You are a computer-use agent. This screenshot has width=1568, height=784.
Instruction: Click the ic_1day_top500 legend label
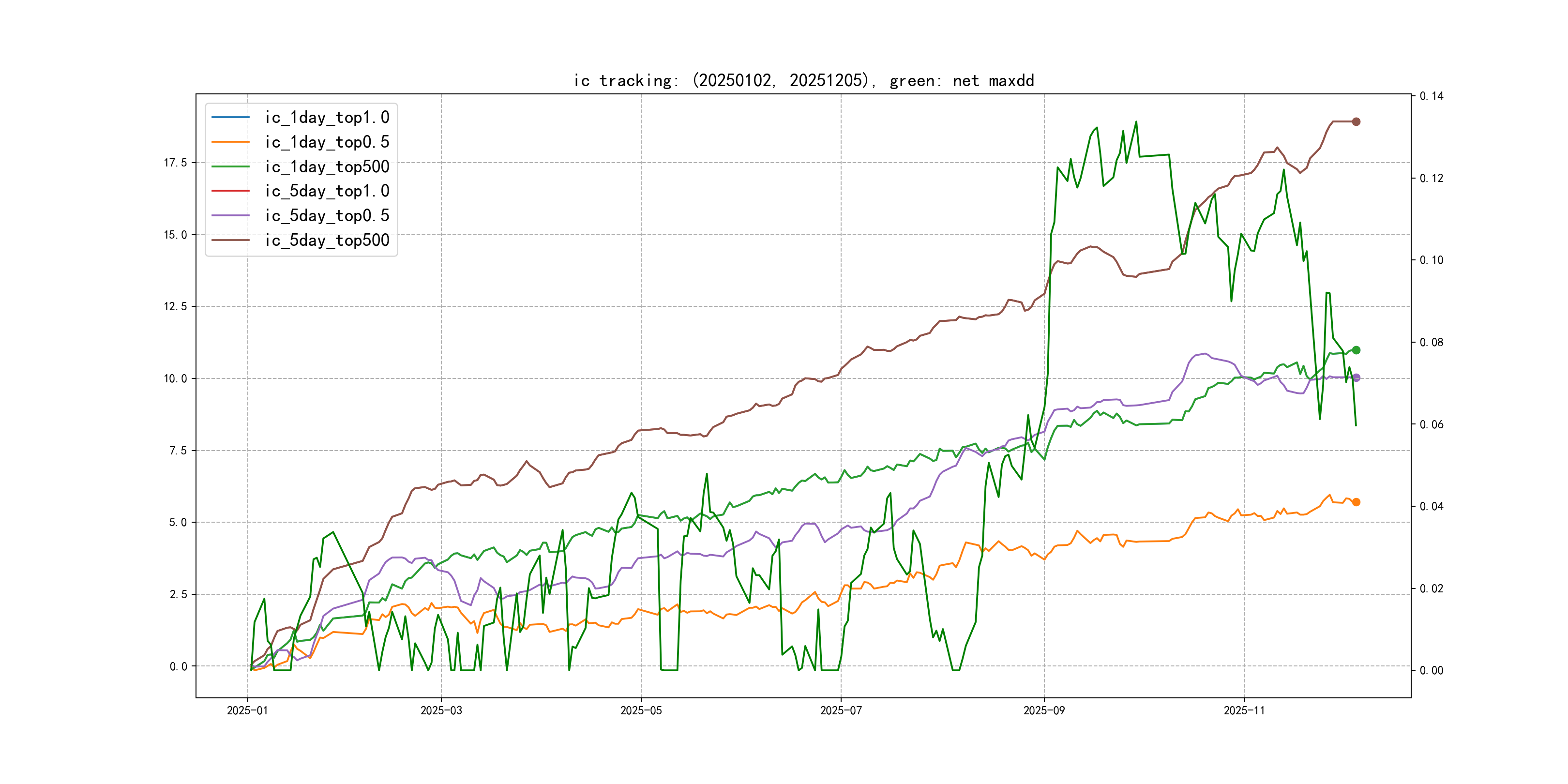327,166
